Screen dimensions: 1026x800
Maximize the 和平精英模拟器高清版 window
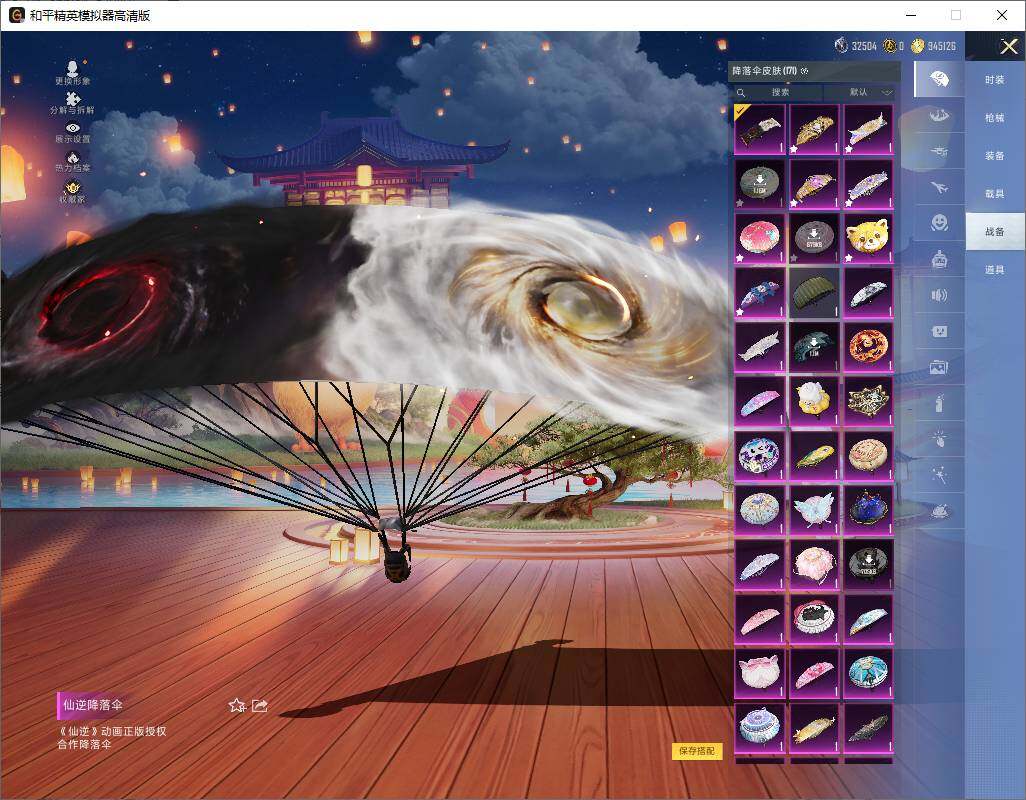(x=956, y=15)
